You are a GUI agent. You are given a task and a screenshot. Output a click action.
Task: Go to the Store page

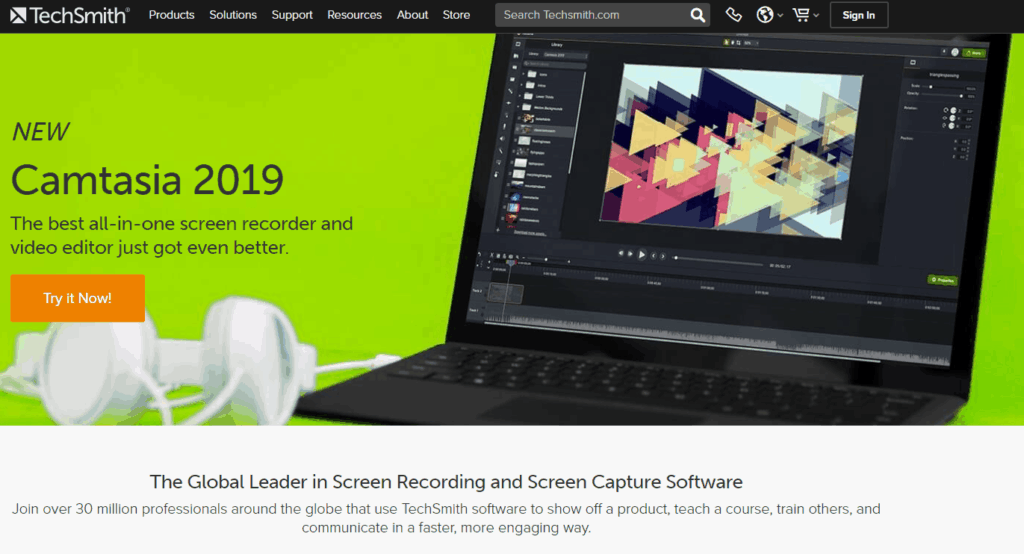(456, 15)
